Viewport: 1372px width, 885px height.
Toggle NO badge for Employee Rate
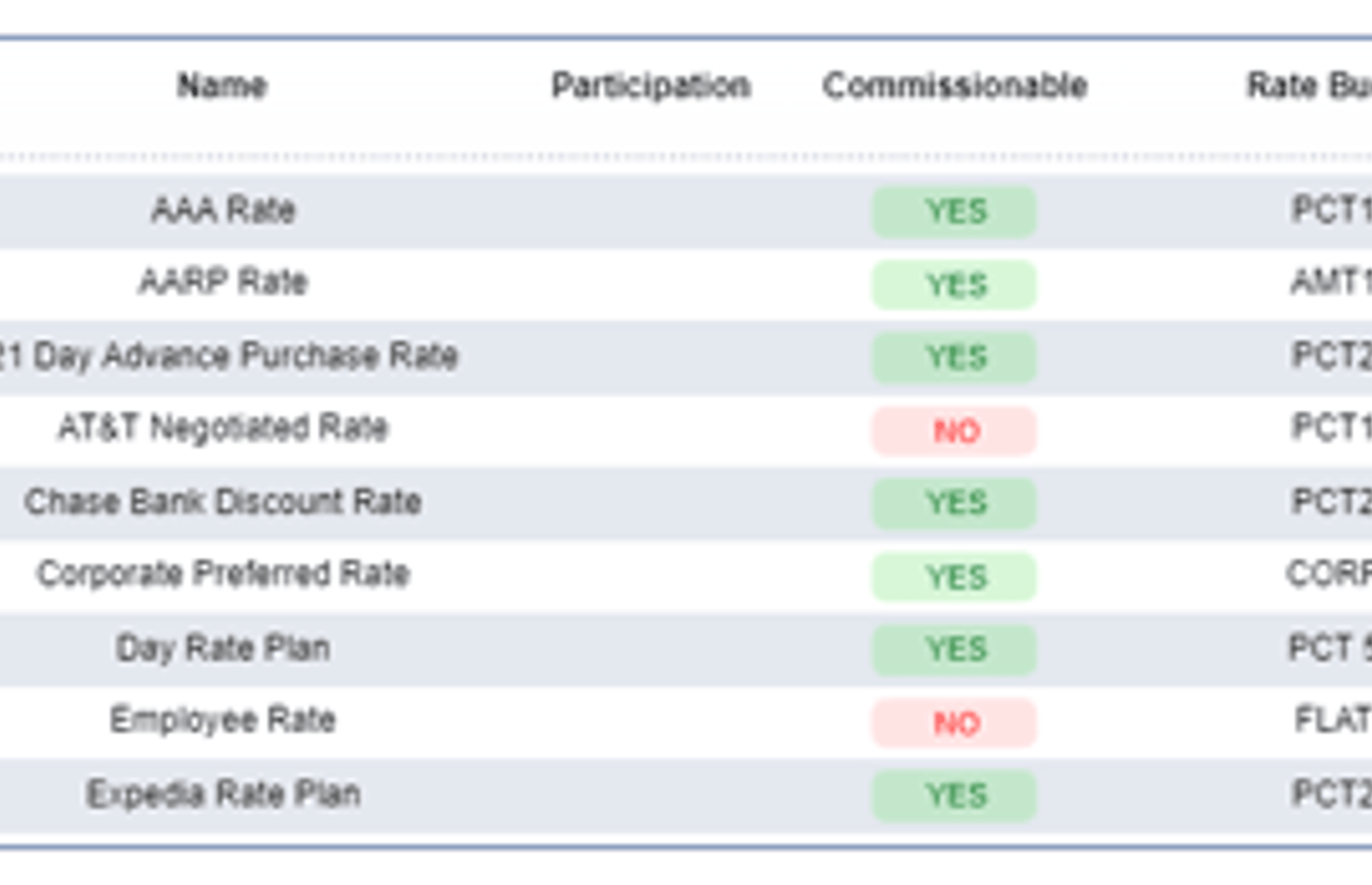[954, 724]
